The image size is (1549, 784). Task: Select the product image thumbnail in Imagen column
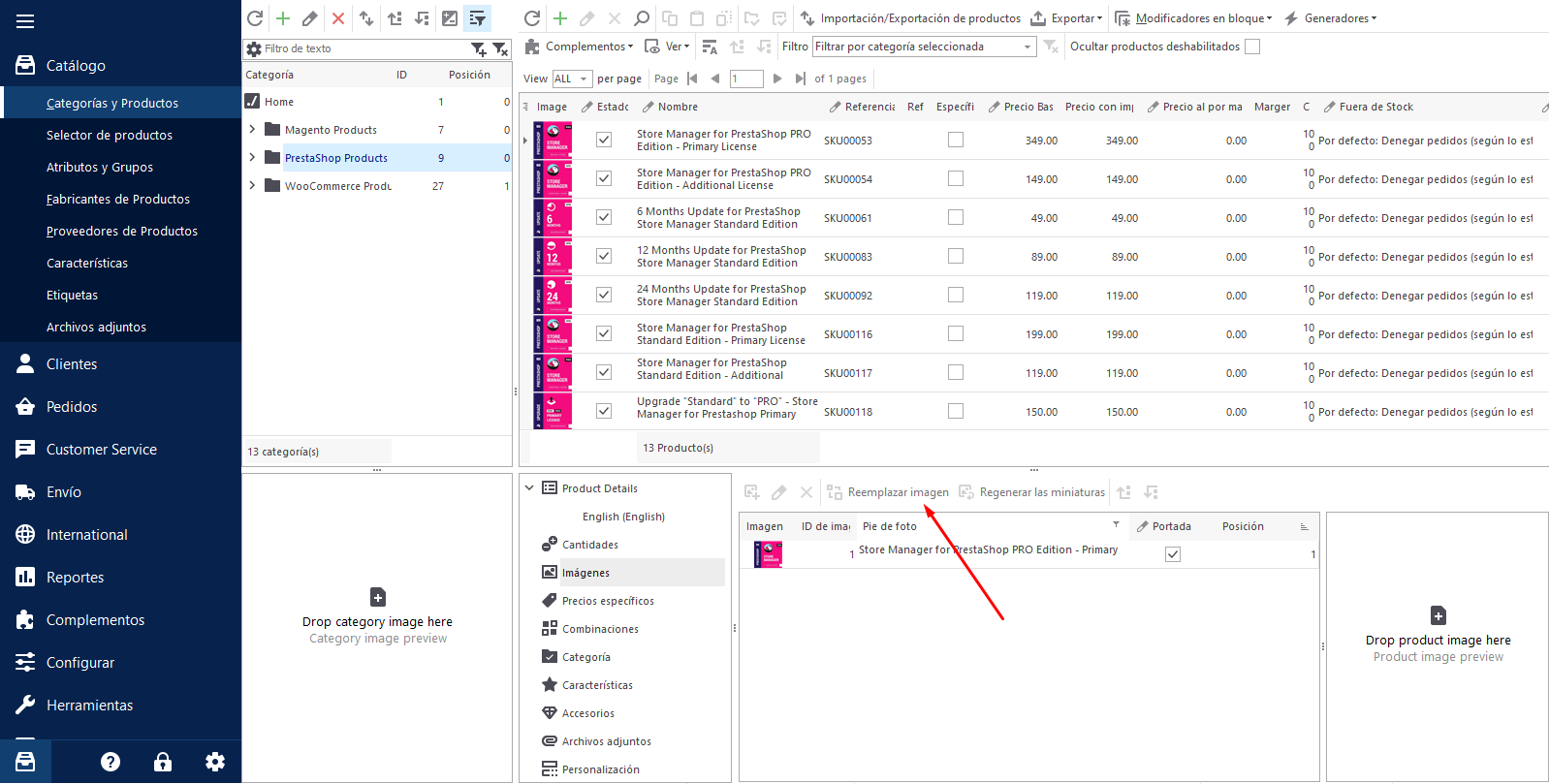coord(768,554)
